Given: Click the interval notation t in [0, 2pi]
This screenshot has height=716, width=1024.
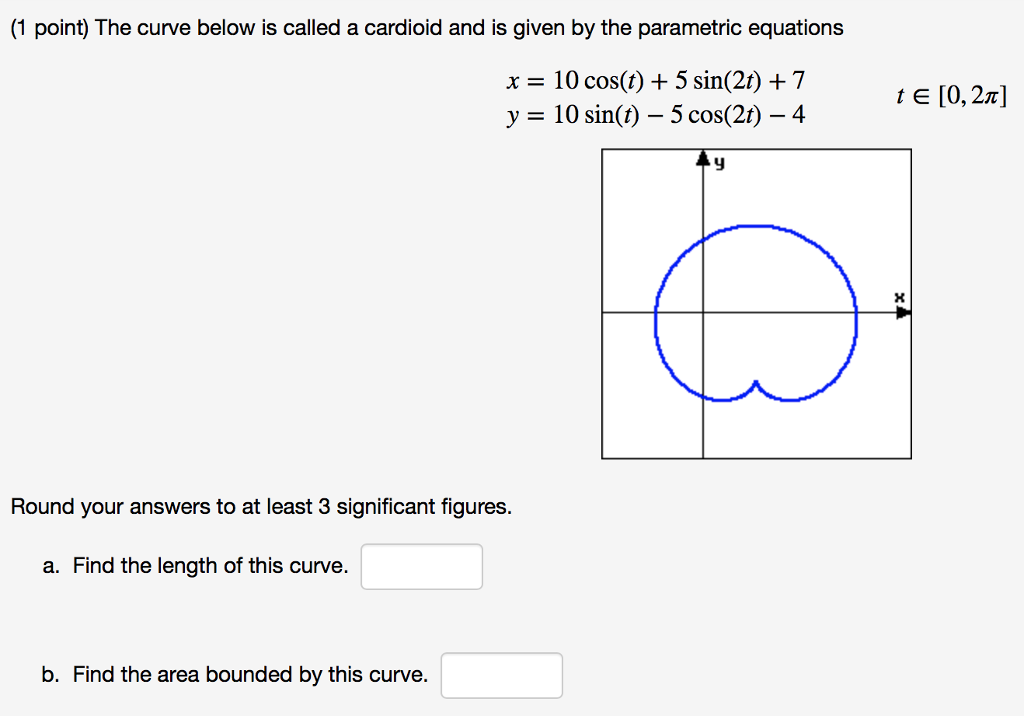Looking at the screenshot, I should [x=950, y=96].
